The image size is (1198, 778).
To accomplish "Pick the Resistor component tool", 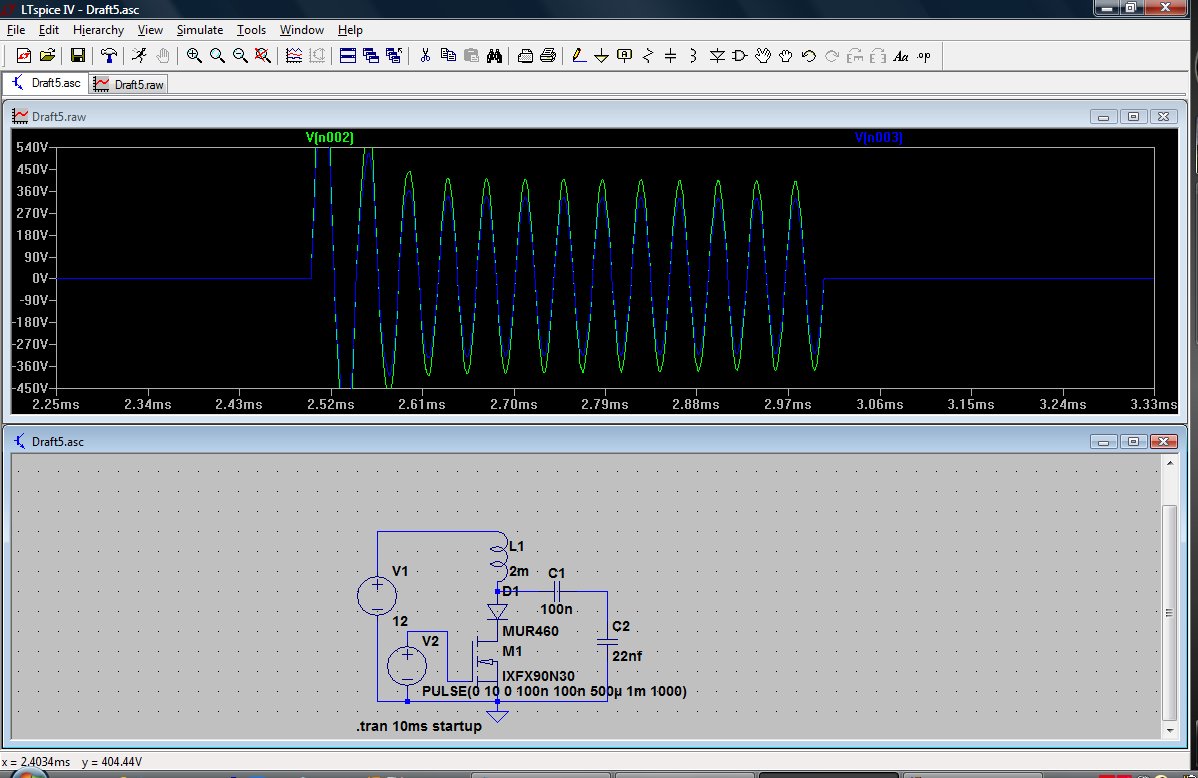I will 647,56.
